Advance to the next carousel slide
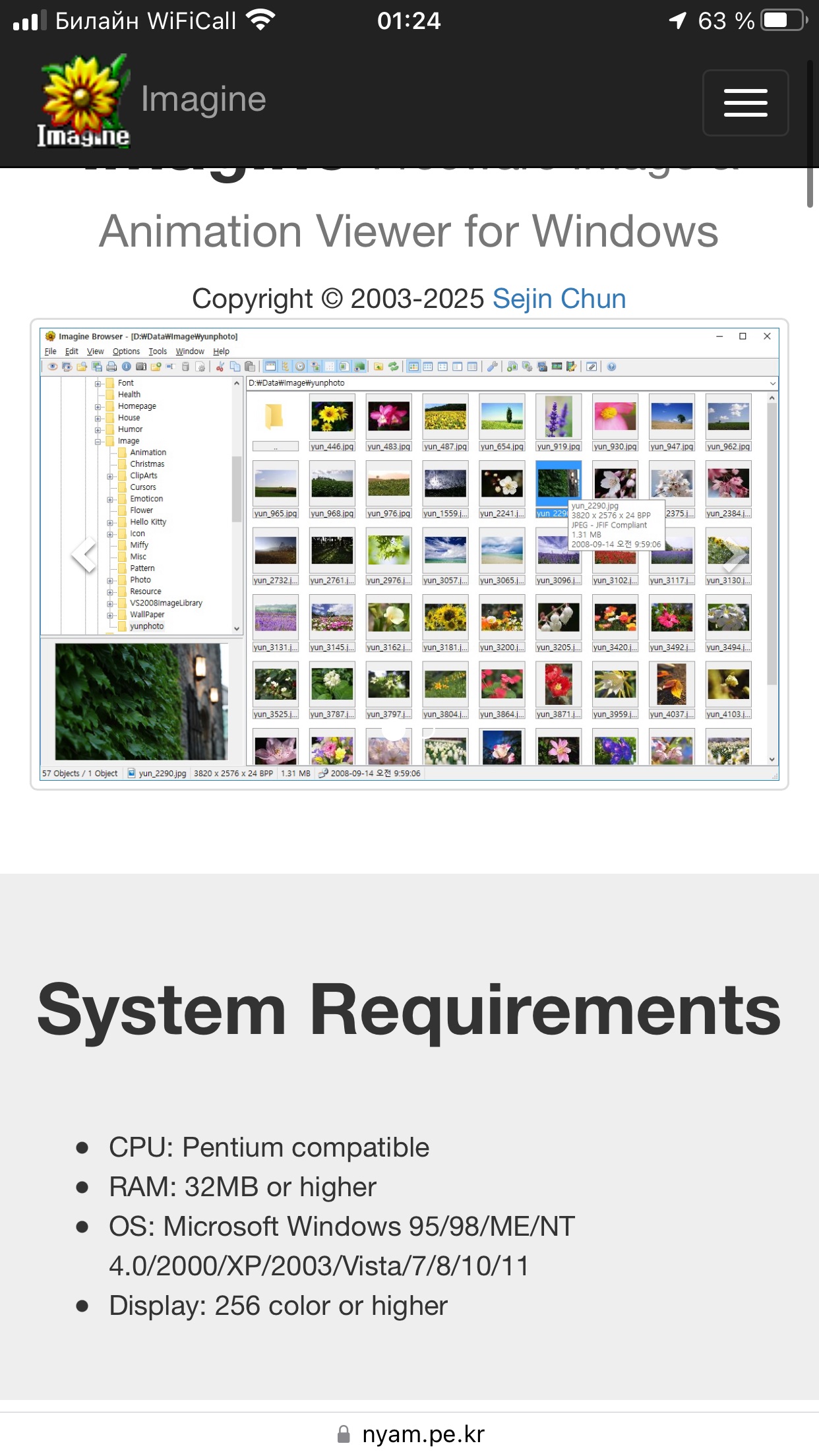The width and height of the screenshot is (819, 1456). pos(734,555)
